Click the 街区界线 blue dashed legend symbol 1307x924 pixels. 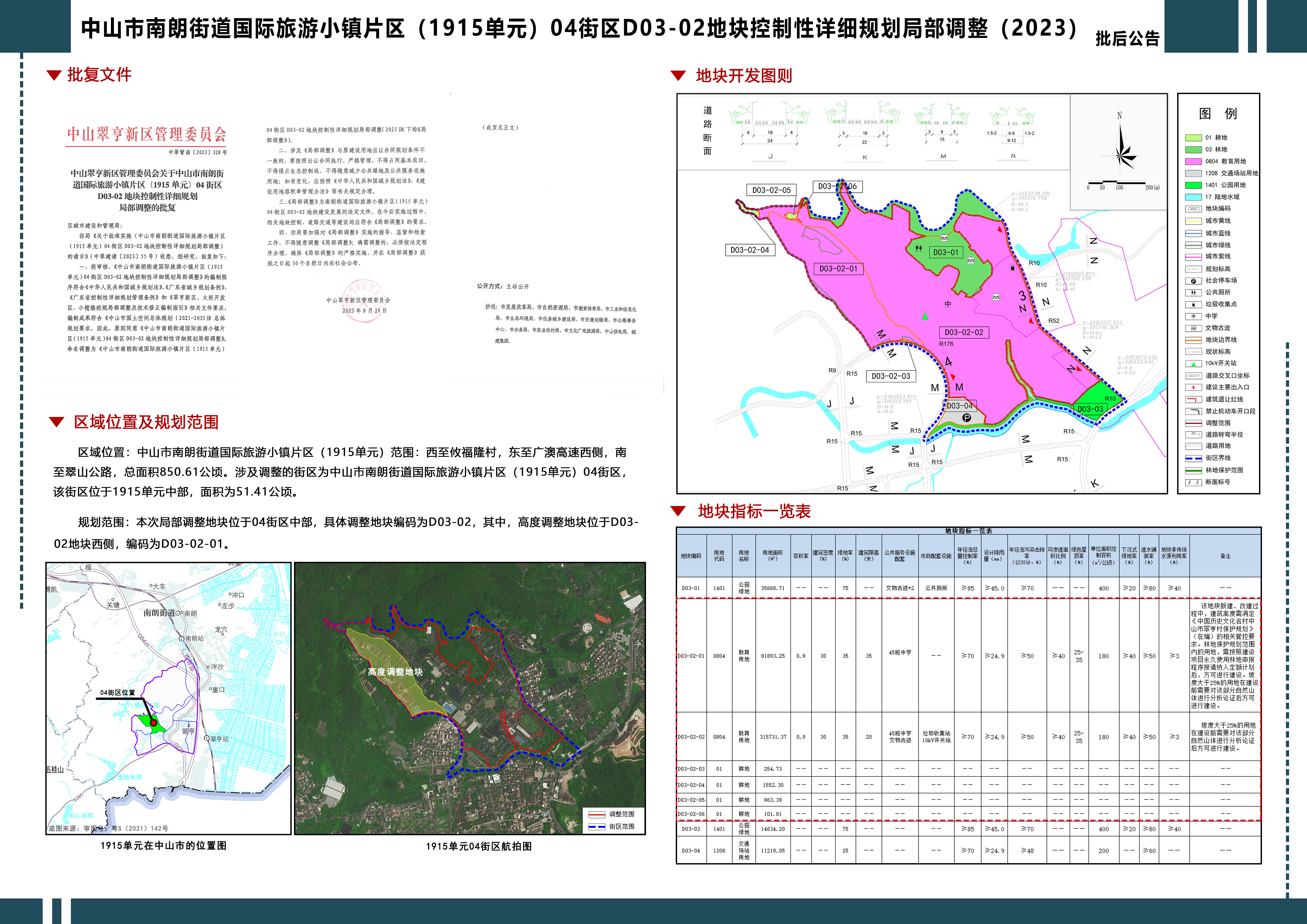coord(1193,458)
